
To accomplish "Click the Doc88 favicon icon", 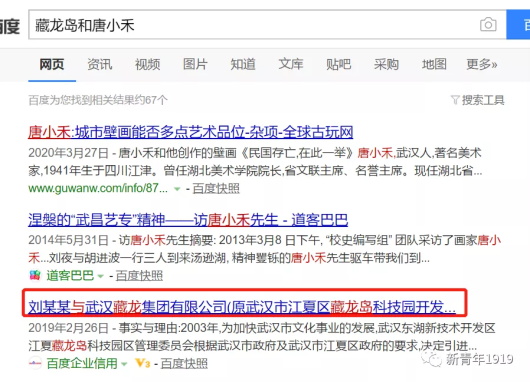I will click(x=35, y=276).
